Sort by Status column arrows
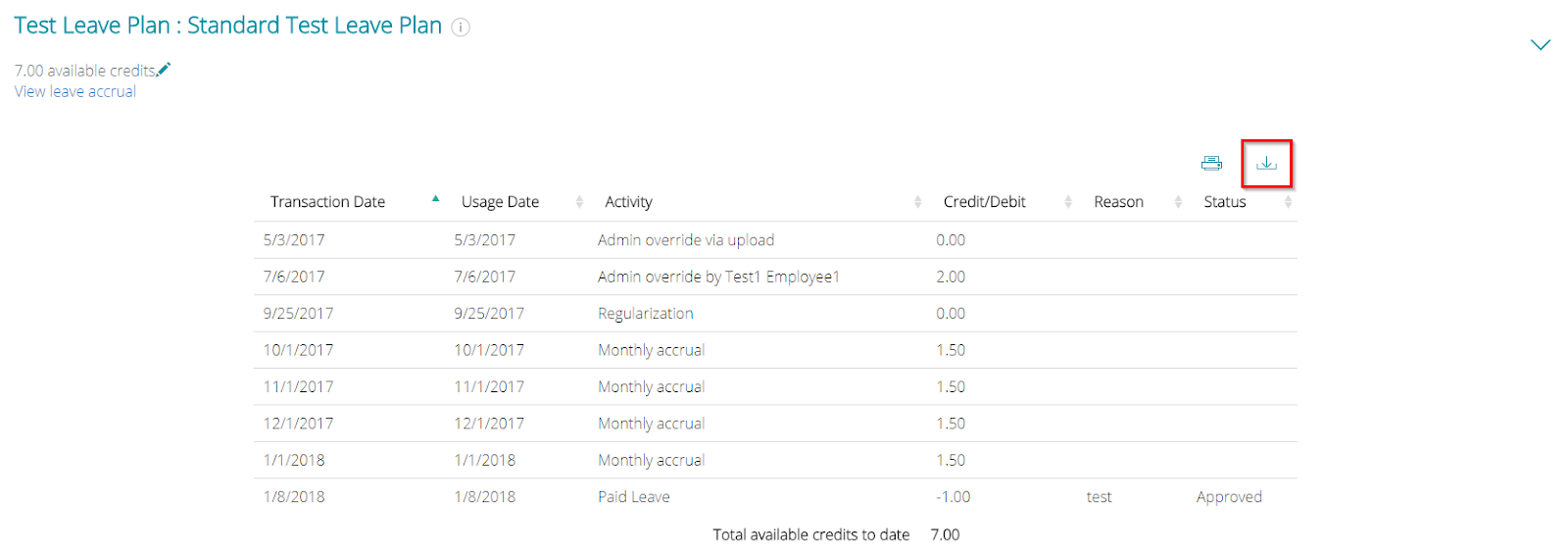 [x=1288, y=201]
